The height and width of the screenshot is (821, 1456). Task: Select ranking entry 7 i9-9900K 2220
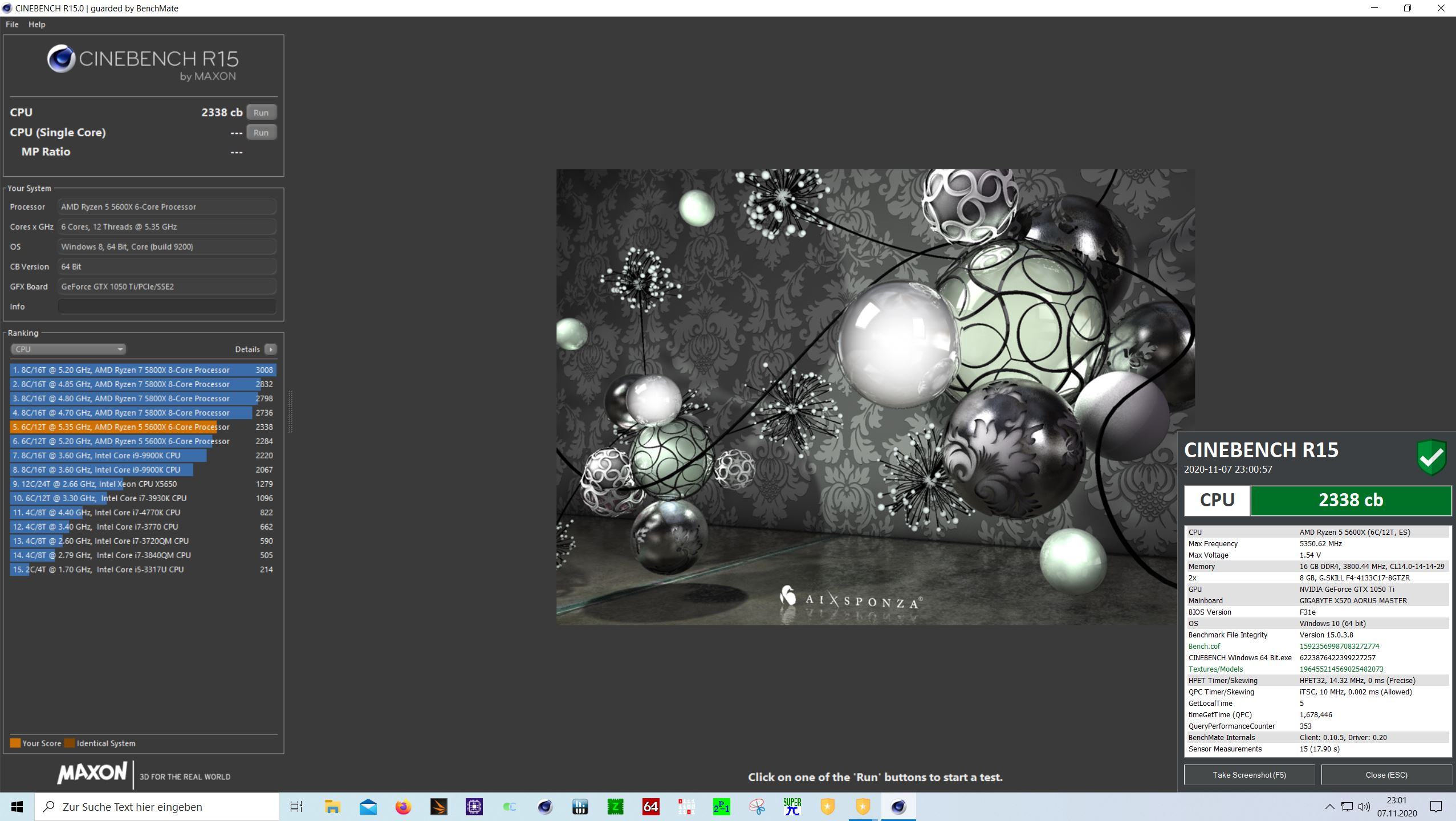coord(143,456)
